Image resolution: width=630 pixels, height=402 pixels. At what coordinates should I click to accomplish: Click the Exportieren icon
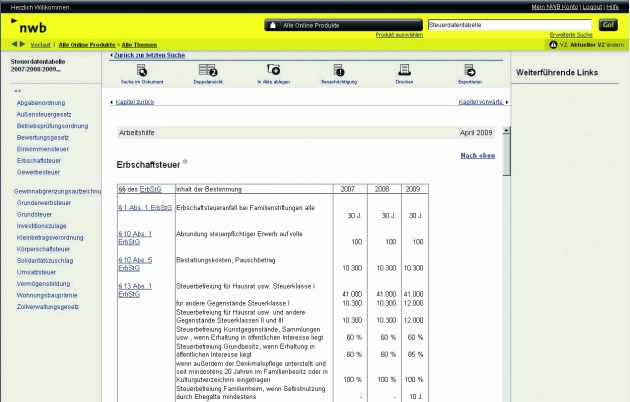click(x=469, y=69)
